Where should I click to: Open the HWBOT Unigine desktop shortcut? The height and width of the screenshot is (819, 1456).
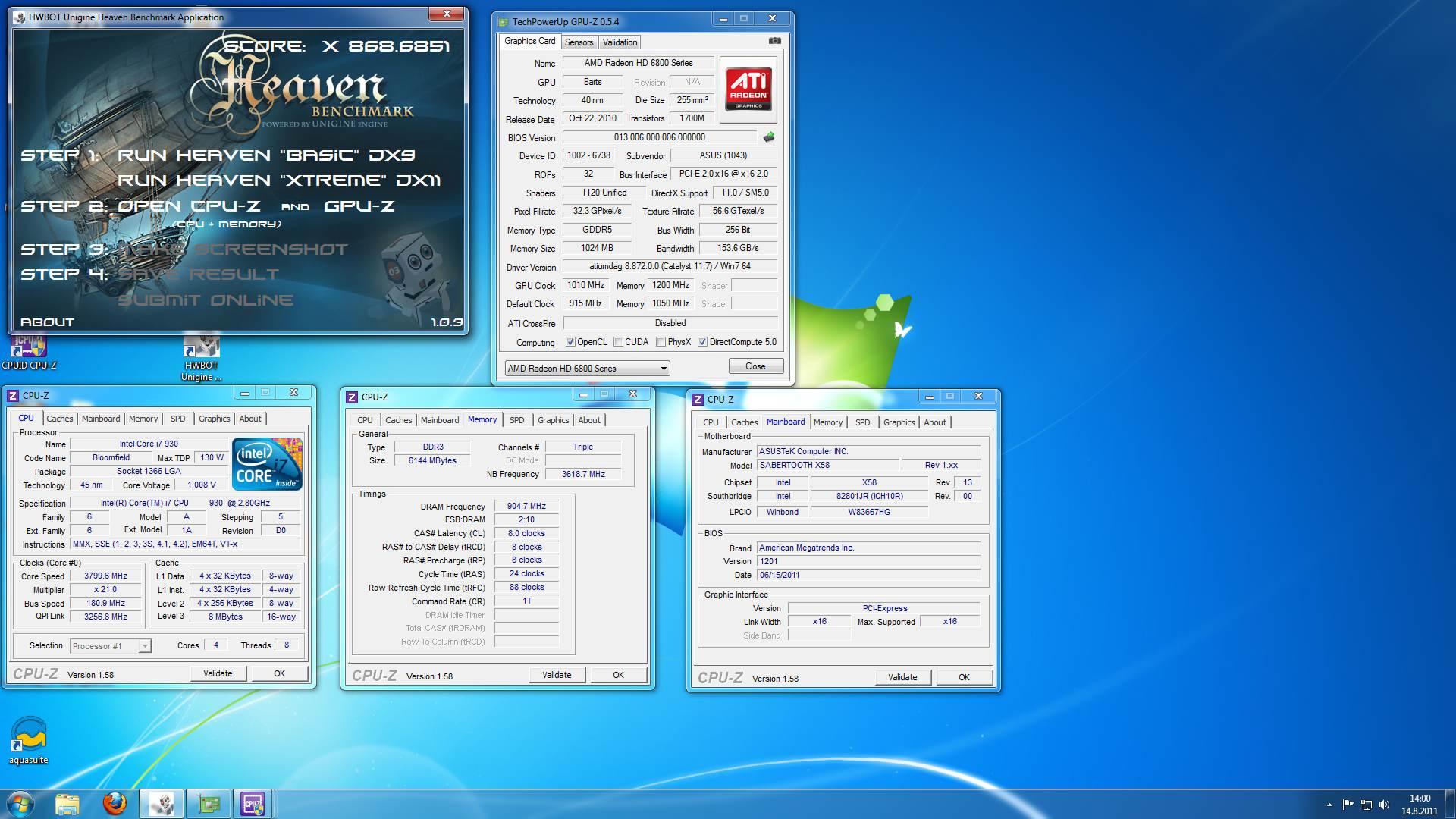tap(201, 358)
